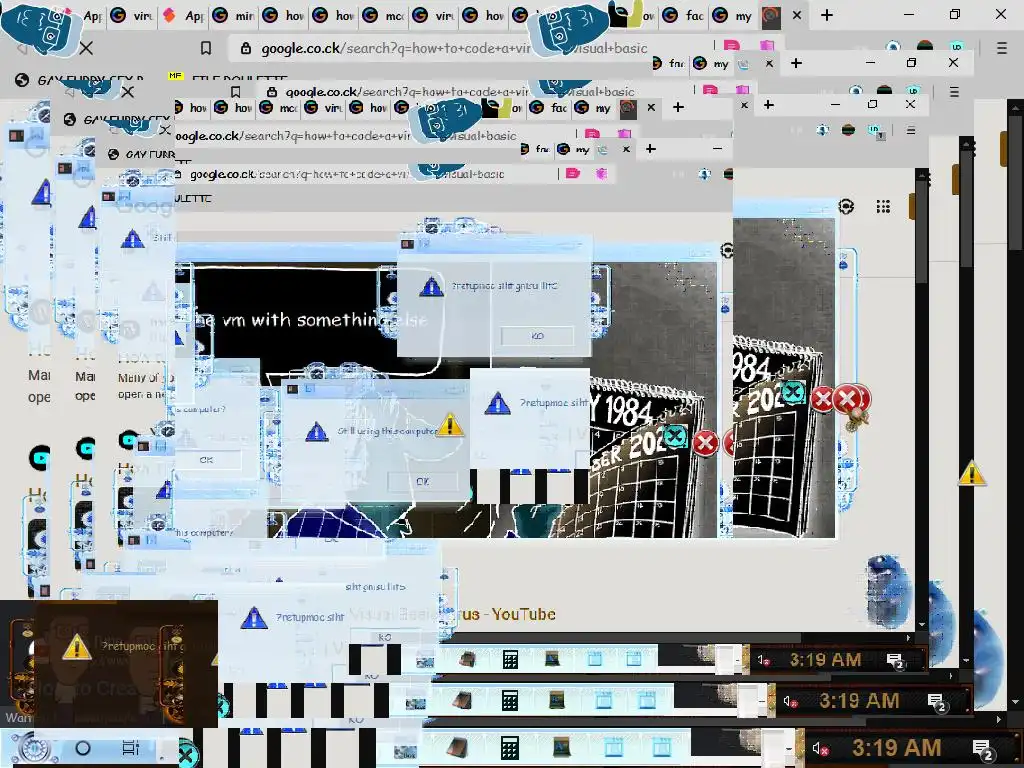Viewport: 1024px width, 768px height.
Task: Open a new tab in the third browser window
Action: 679,107
